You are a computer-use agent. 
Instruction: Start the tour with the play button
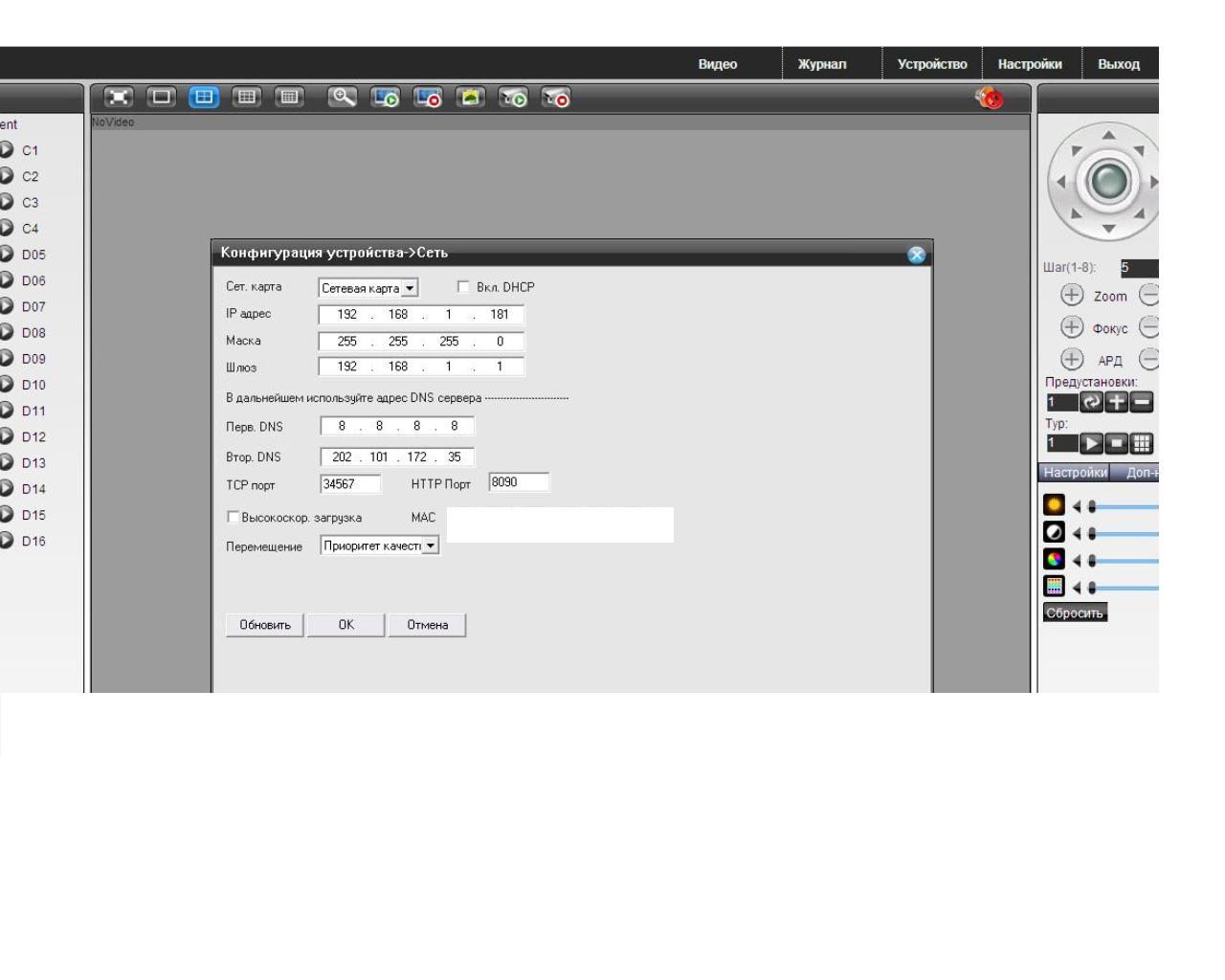coord(1090,444)
